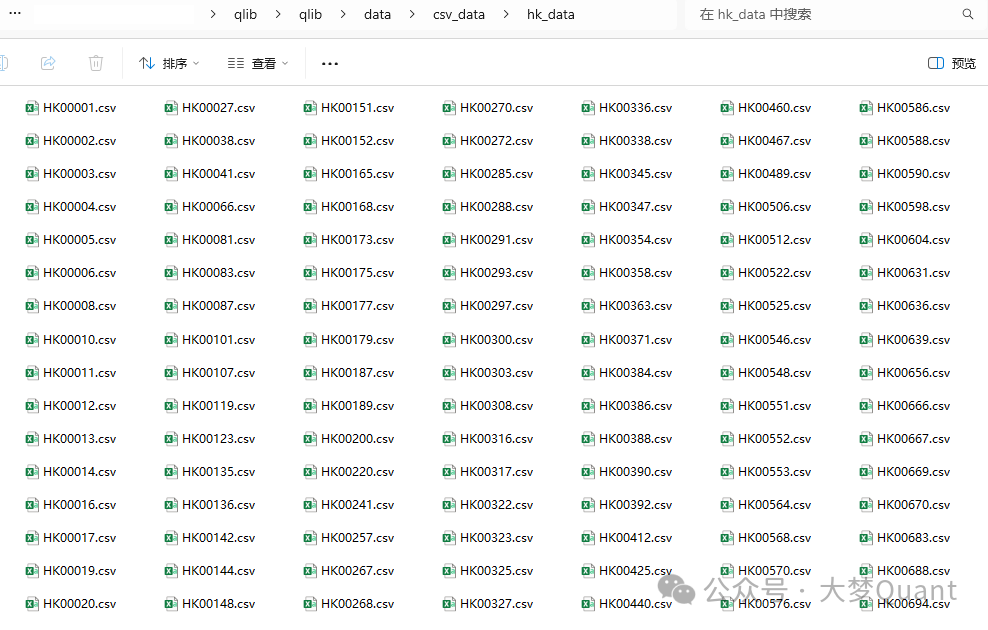Select the file name HK00546.csv
Screen dimensions: 988x630
(x=774, y=340)
